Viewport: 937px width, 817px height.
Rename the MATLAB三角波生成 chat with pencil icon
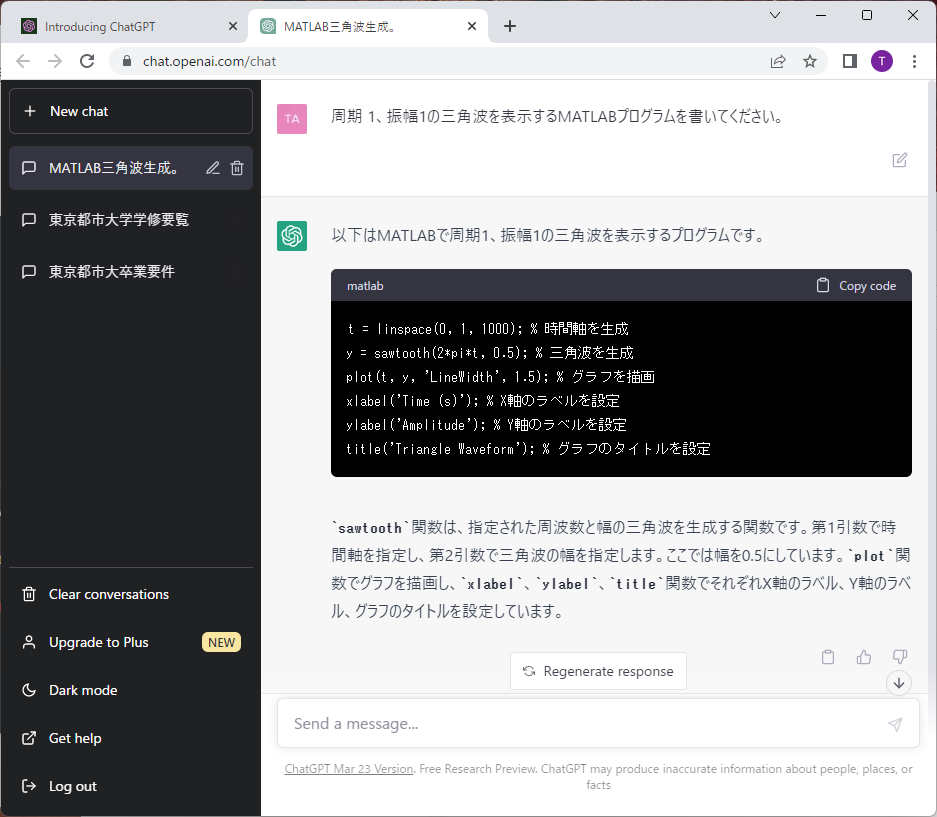coord(213,168)
